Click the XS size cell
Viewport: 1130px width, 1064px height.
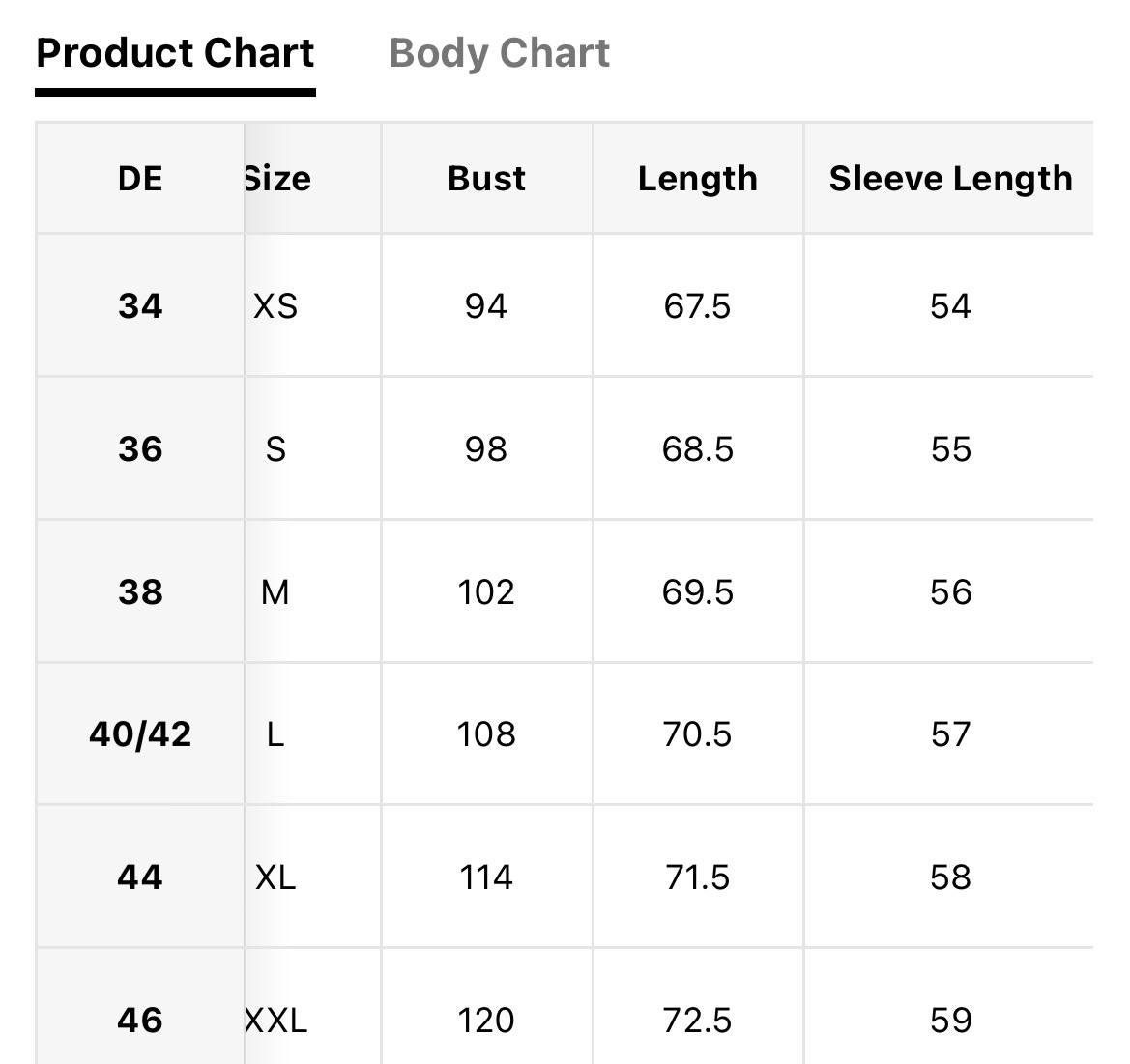coord(313,305)
